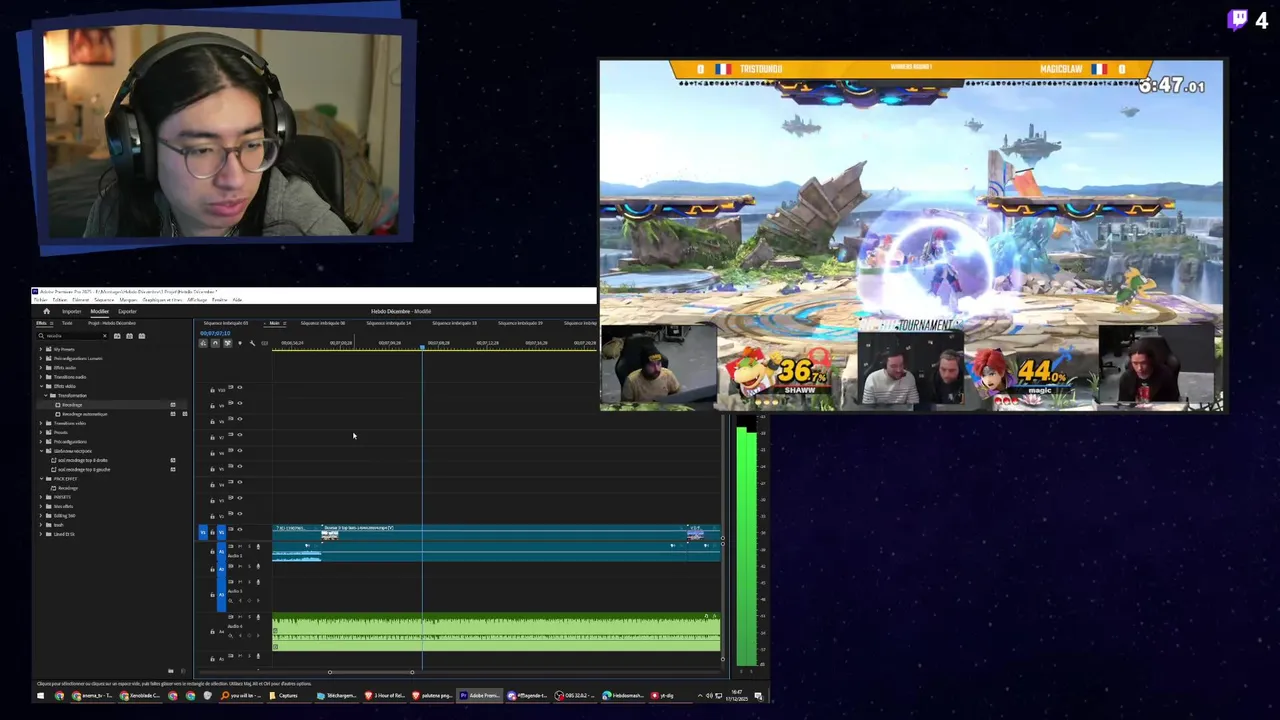Click the 00;07;07;10 playhead timecode
This screenshot has height=720, width=1280.
pyautogui.click(x=215, y=333)
